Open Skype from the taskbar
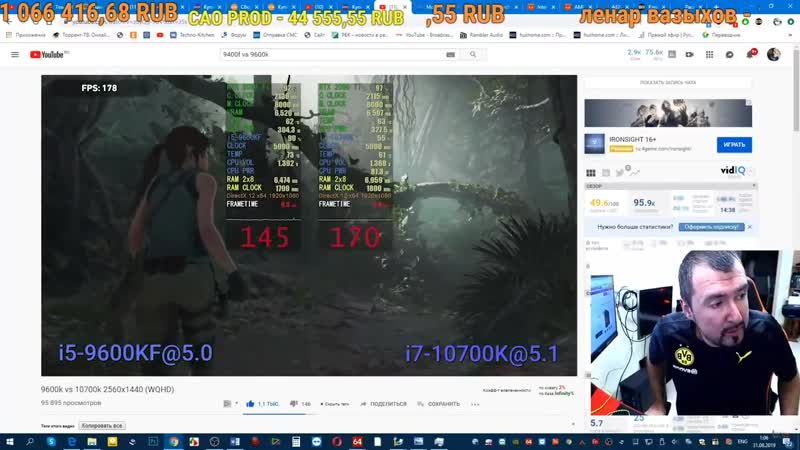This screenshot has height=450, width=800. [51, 442]
